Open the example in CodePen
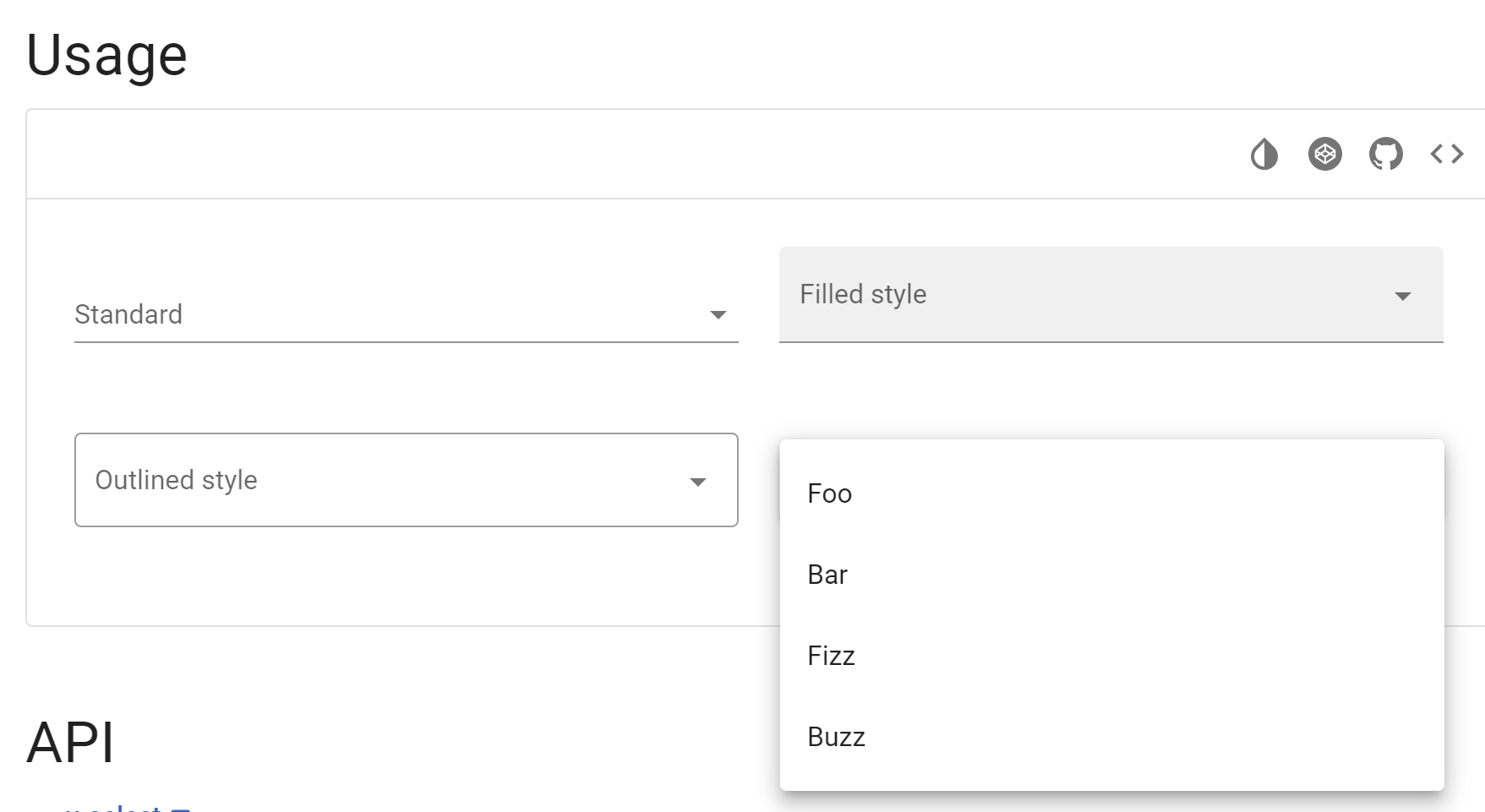This screenshot has width=1485, height=812. [1324, 155]
